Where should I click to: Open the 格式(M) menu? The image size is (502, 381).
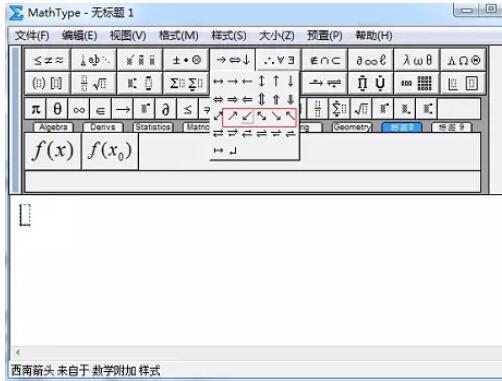tap(179, 35)
